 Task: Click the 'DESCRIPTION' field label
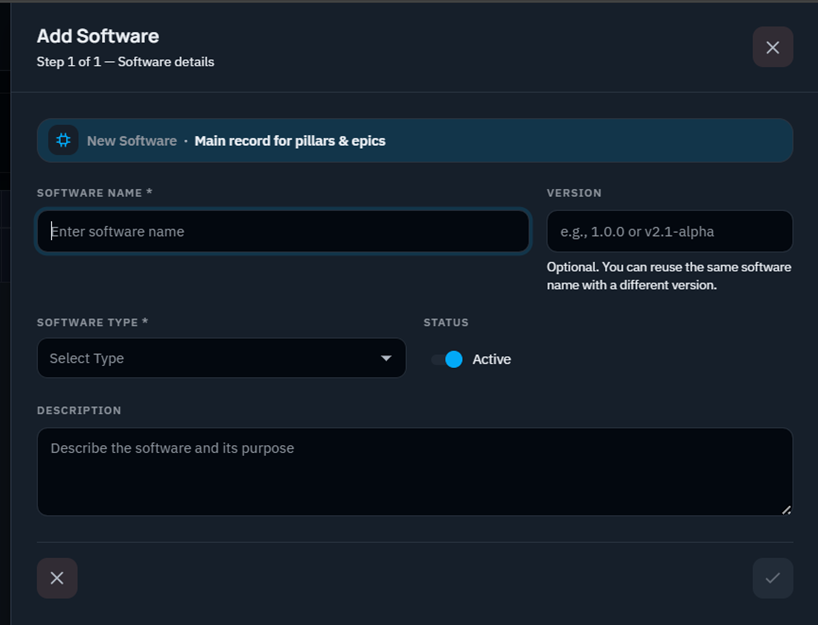[x=79, y=411]
